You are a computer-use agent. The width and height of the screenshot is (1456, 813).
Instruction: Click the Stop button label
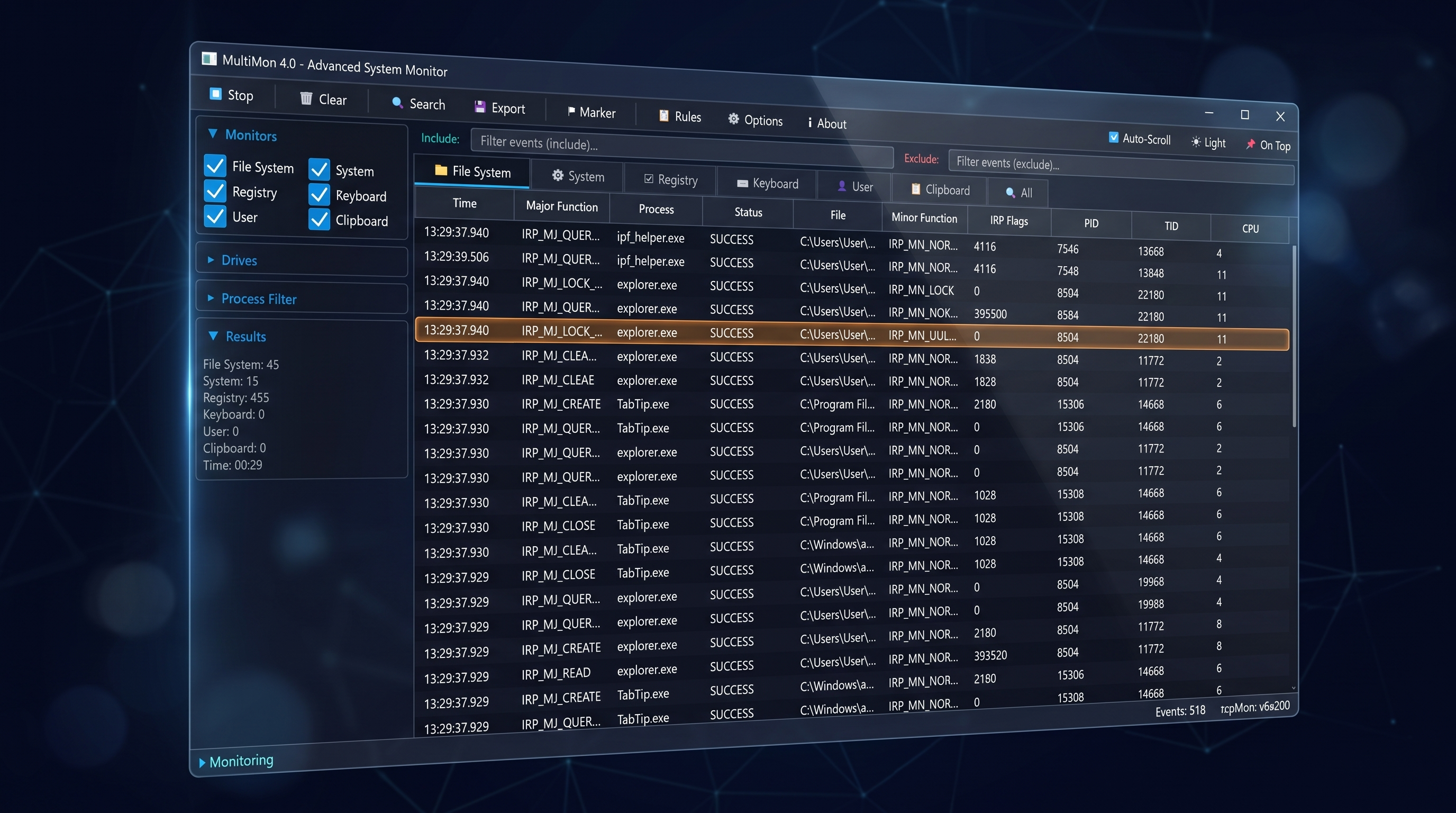coord(240,95)
